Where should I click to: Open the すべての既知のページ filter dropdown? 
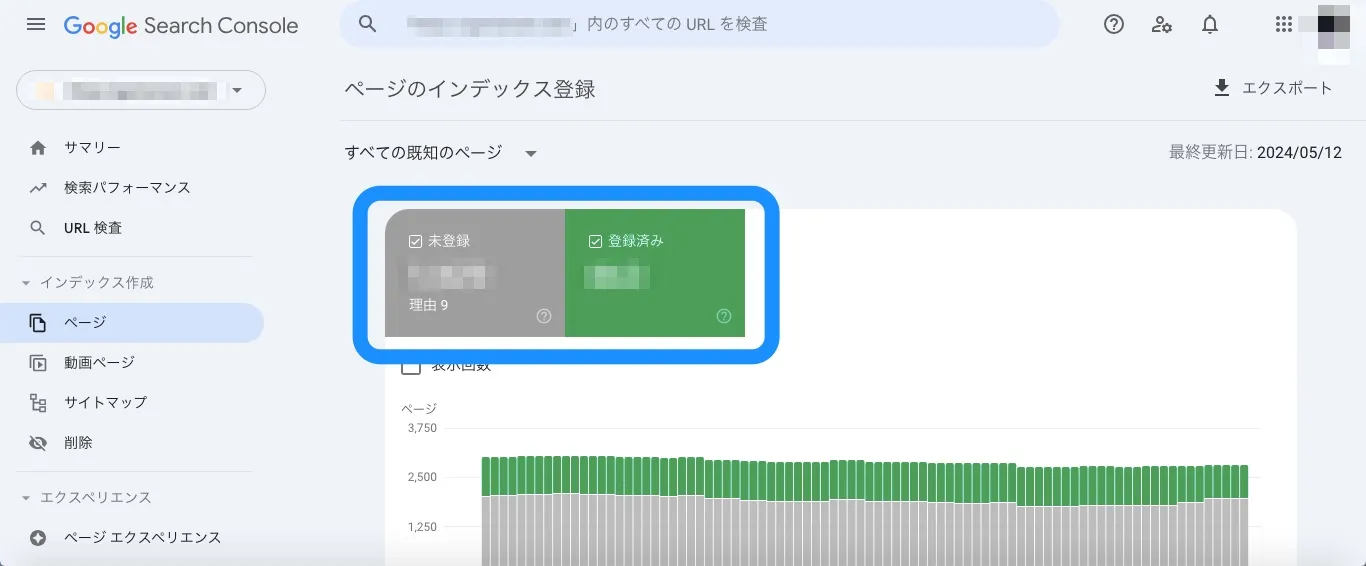click(441, 153)
